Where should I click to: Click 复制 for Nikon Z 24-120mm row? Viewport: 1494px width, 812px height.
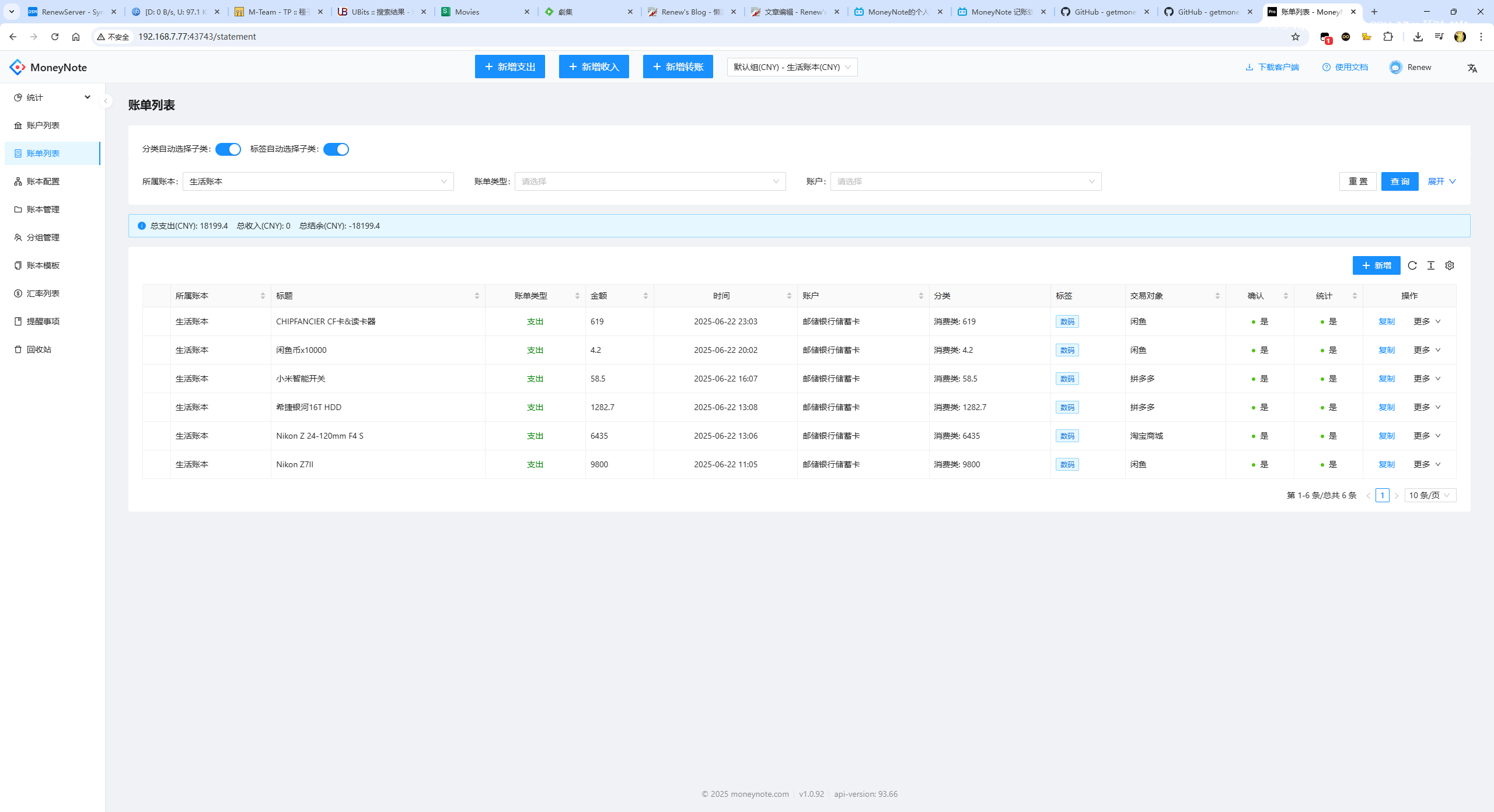tap(1387, 436)
